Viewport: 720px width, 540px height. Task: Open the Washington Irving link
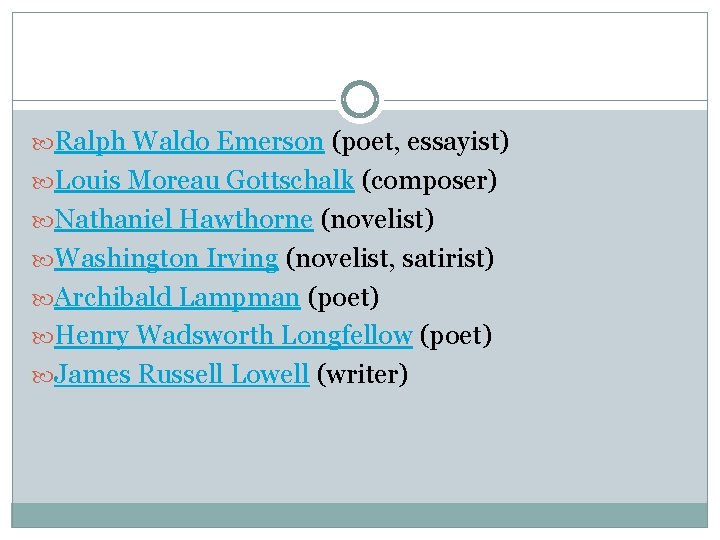point(165,259)
